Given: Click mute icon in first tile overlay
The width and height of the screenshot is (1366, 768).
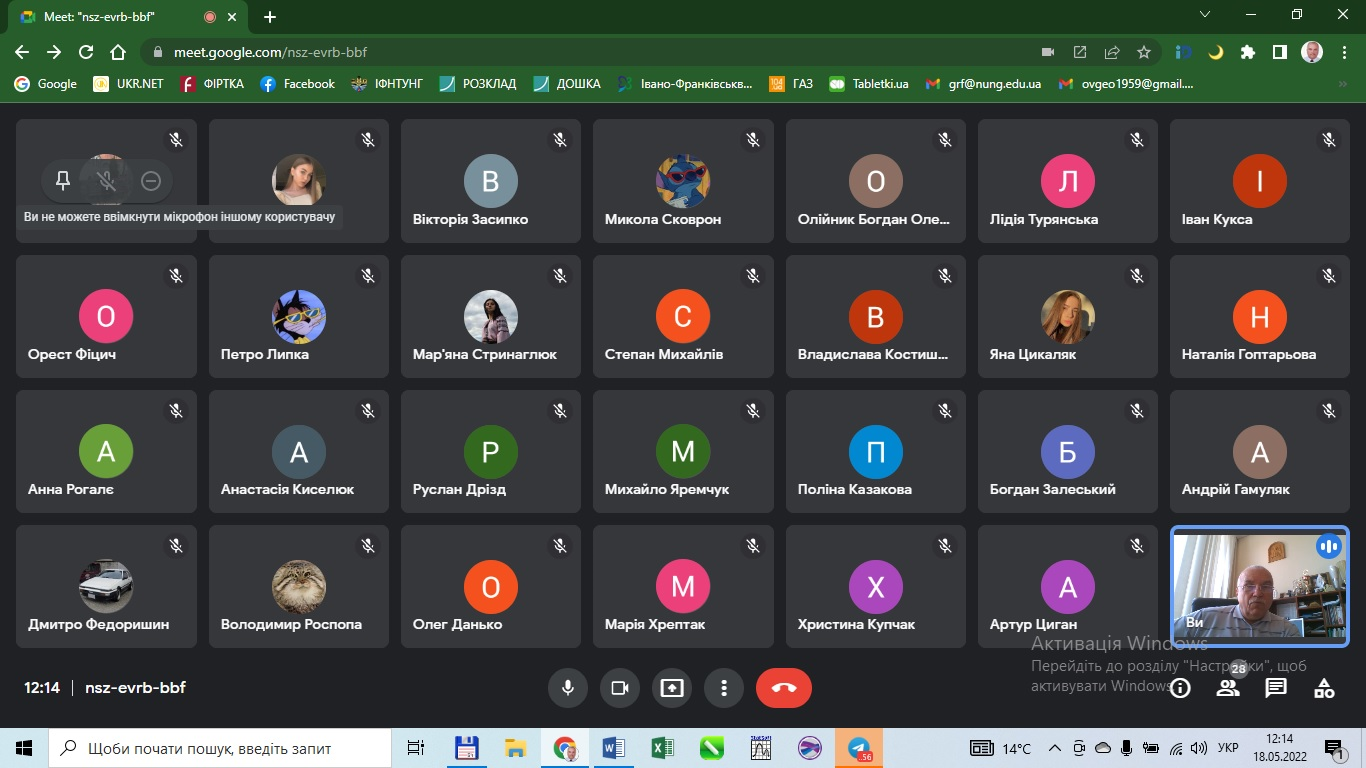Looking at the screenshot, I should pyautogui.click(x=107, y=181).
